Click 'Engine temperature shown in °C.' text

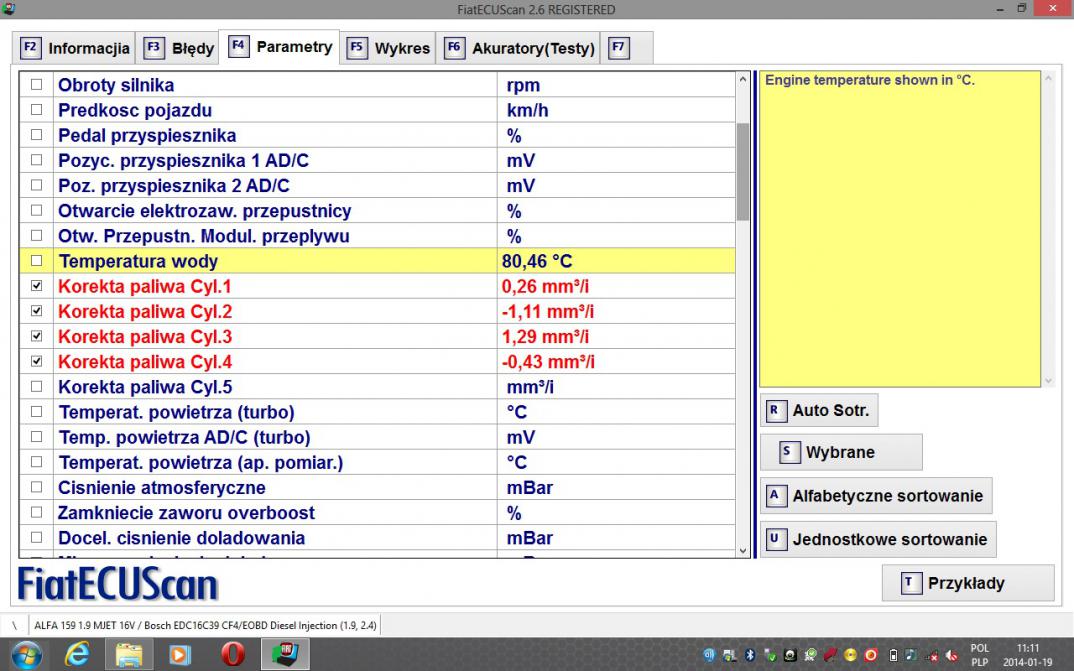pyautogui.click(x=869, y=80)
